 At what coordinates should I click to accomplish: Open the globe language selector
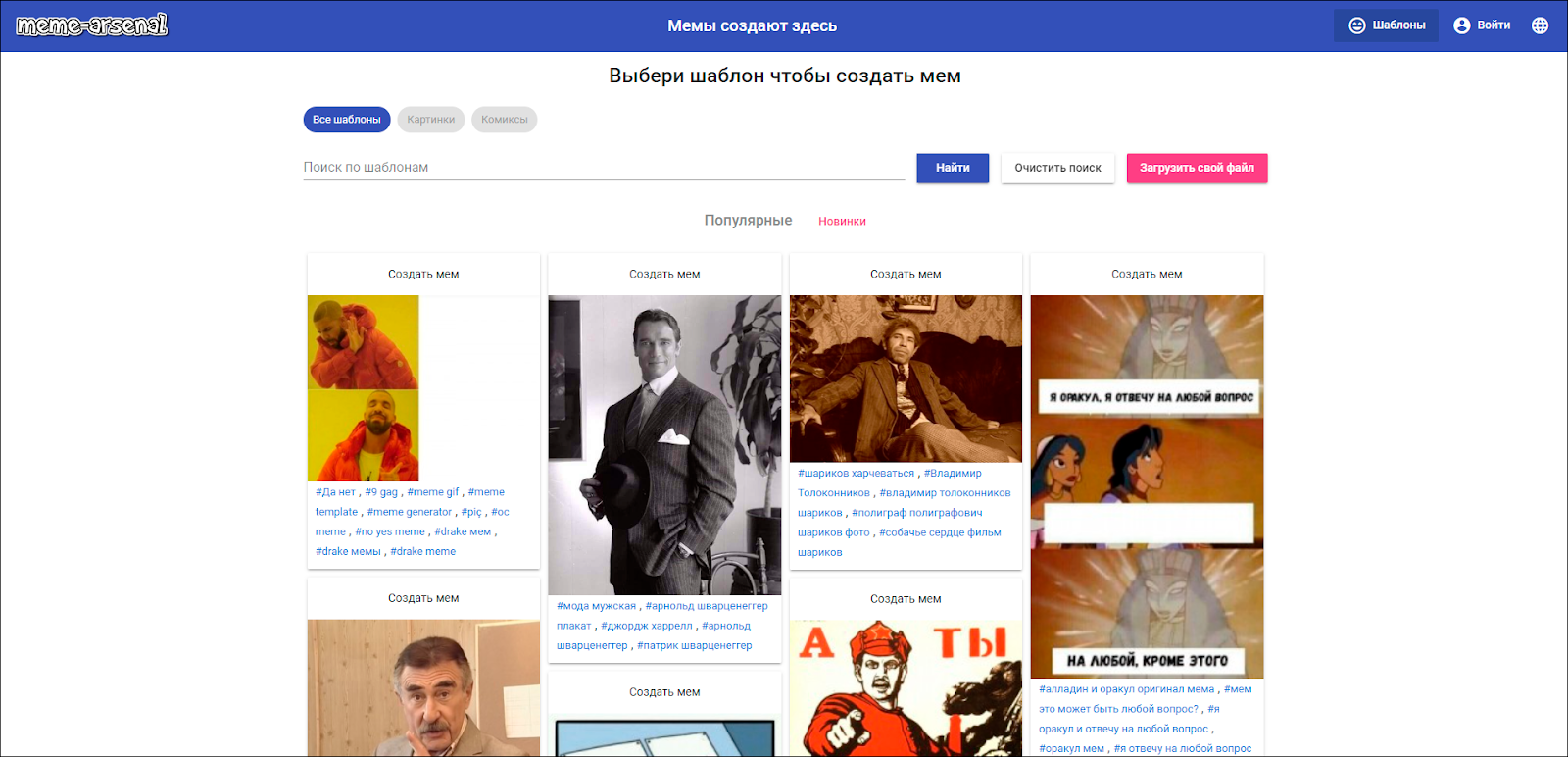click(x=1540, y=25)
